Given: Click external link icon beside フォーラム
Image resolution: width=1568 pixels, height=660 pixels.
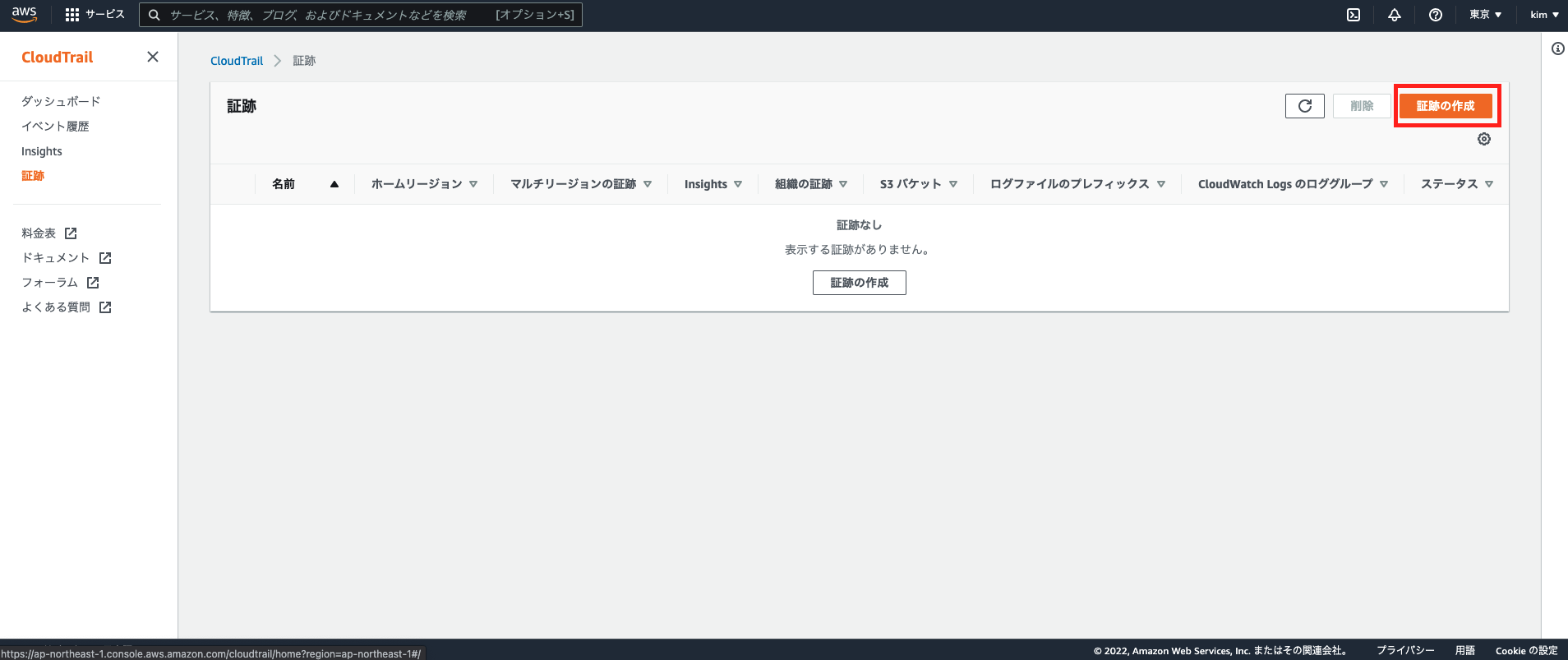Looking at the screenshot, I should pos(93,283).
